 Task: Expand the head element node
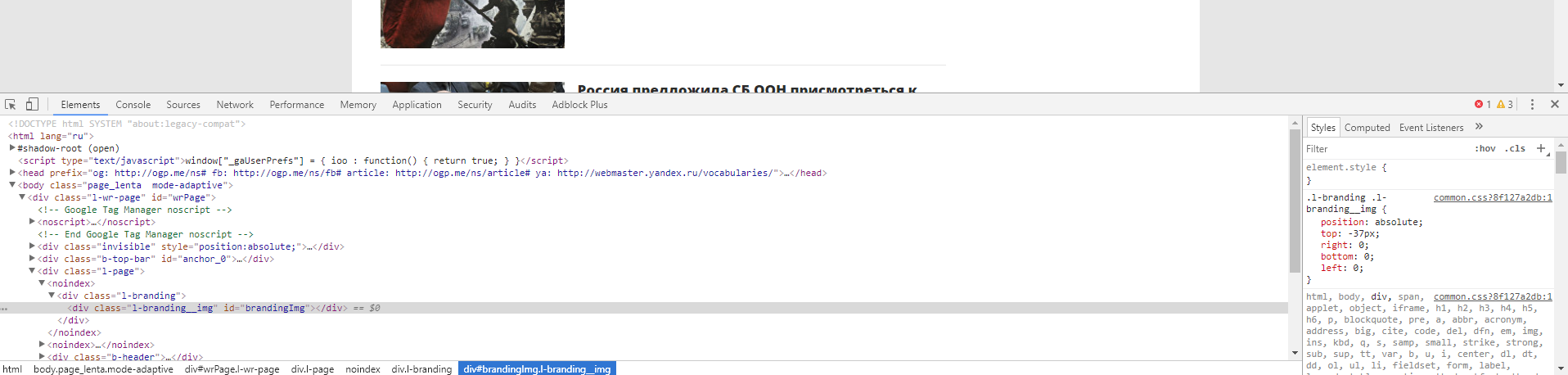coord(12,173)
